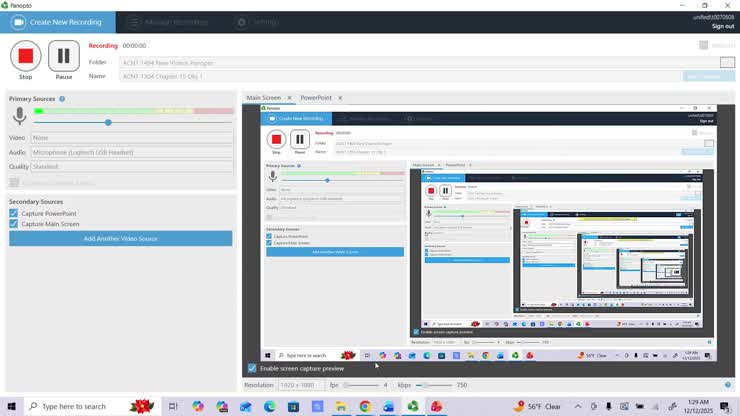
Task: Open the Manage Recordings tab
Action: coord(168,22)
